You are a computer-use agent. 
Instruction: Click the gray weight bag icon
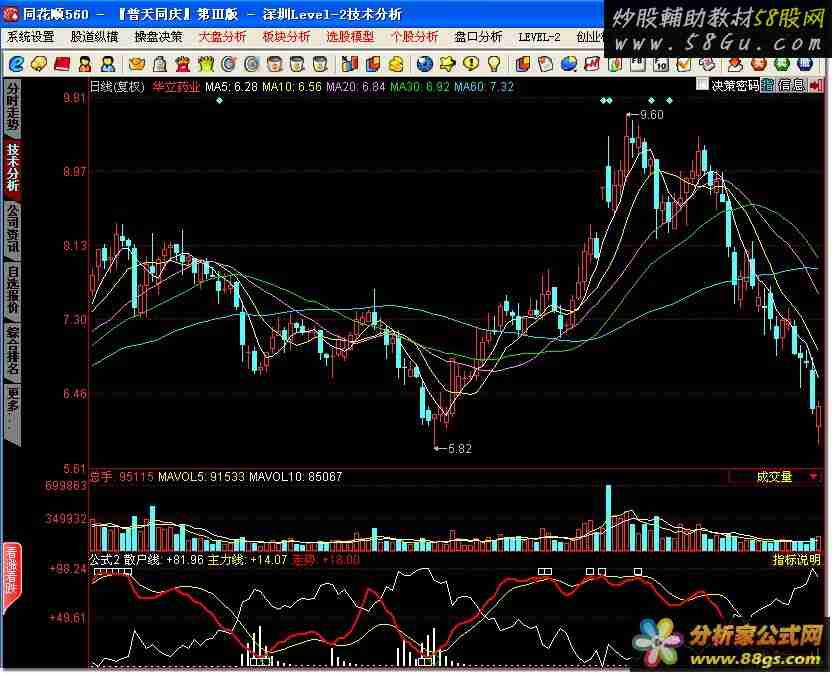[160, 65]
